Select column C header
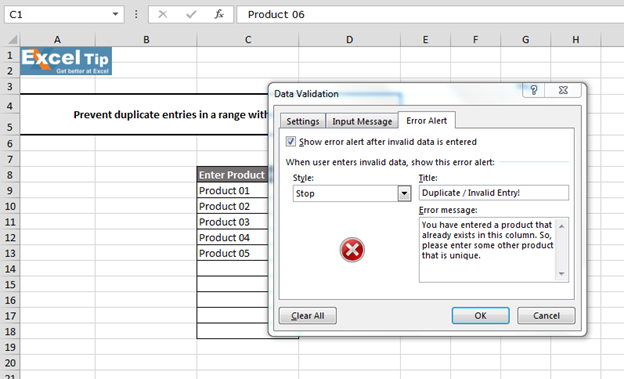Screen dimensions: 624x379 [x=248, y=39]
